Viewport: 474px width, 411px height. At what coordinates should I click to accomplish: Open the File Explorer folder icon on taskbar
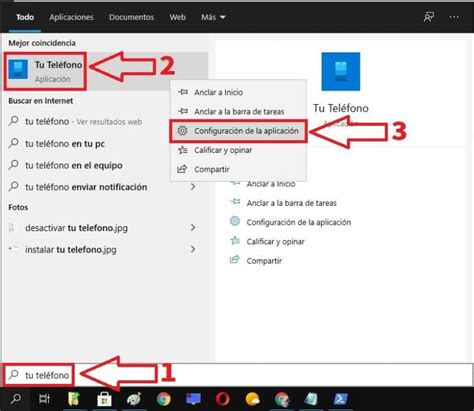(x=74, y=399)
